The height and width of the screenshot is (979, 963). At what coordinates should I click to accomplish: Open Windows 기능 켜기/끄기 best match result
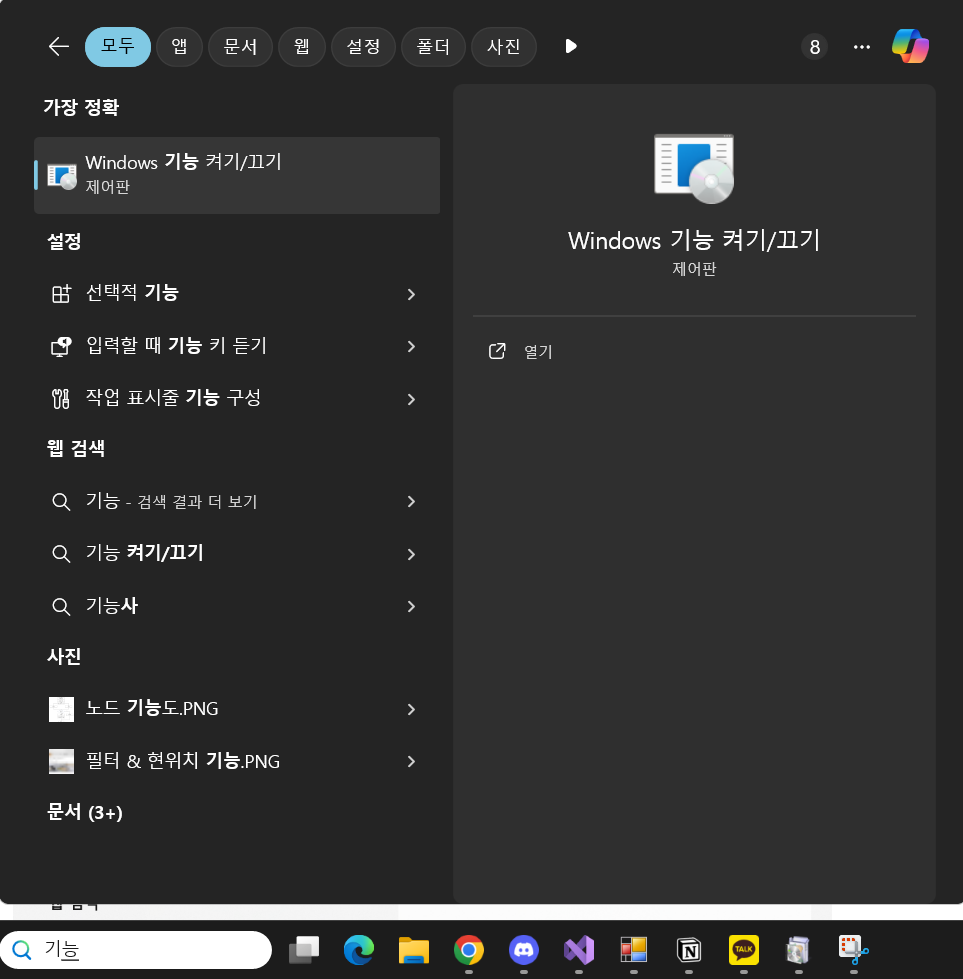[237, 175]
